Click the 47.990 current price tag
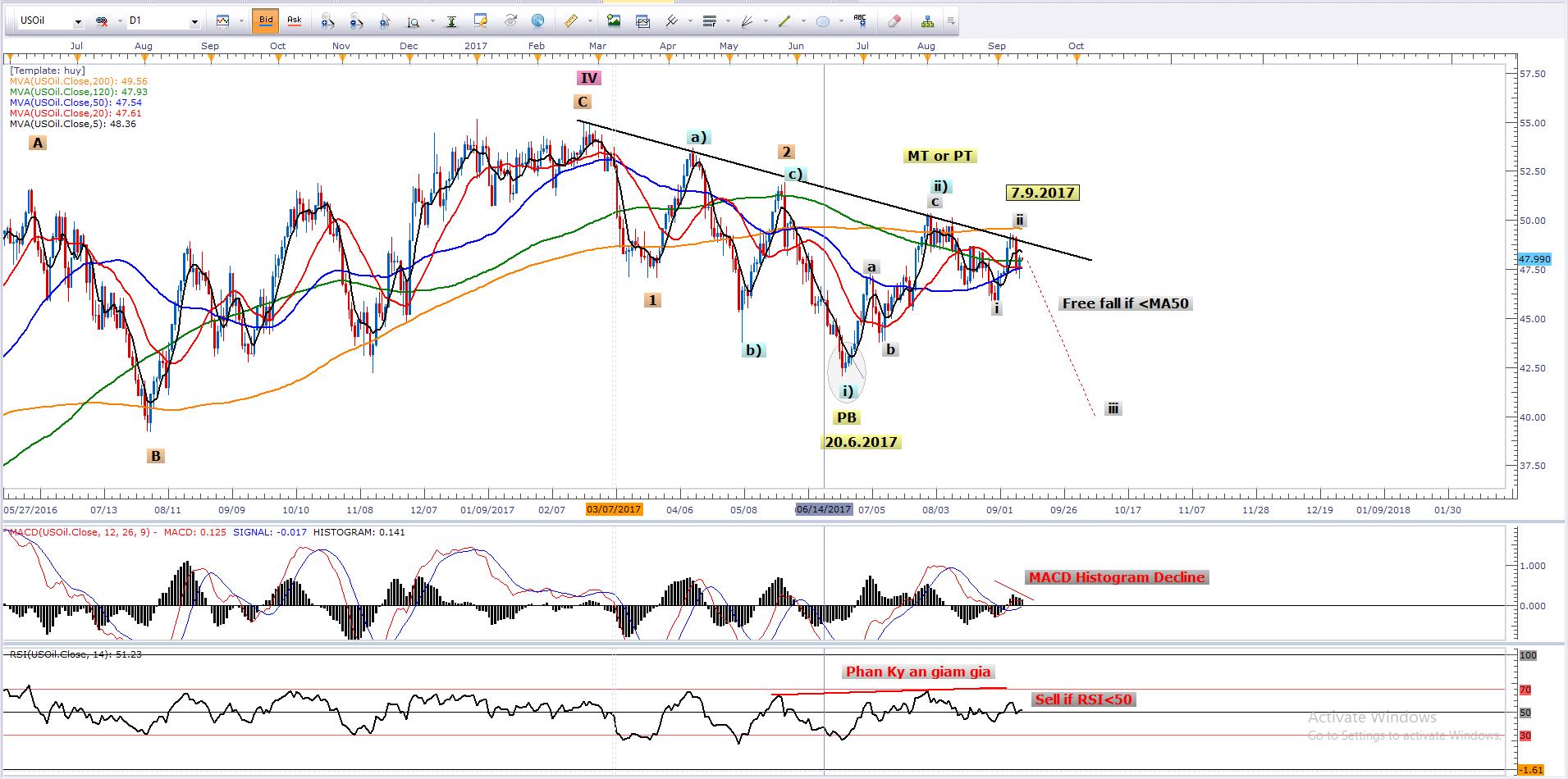 pos(1534,259)
